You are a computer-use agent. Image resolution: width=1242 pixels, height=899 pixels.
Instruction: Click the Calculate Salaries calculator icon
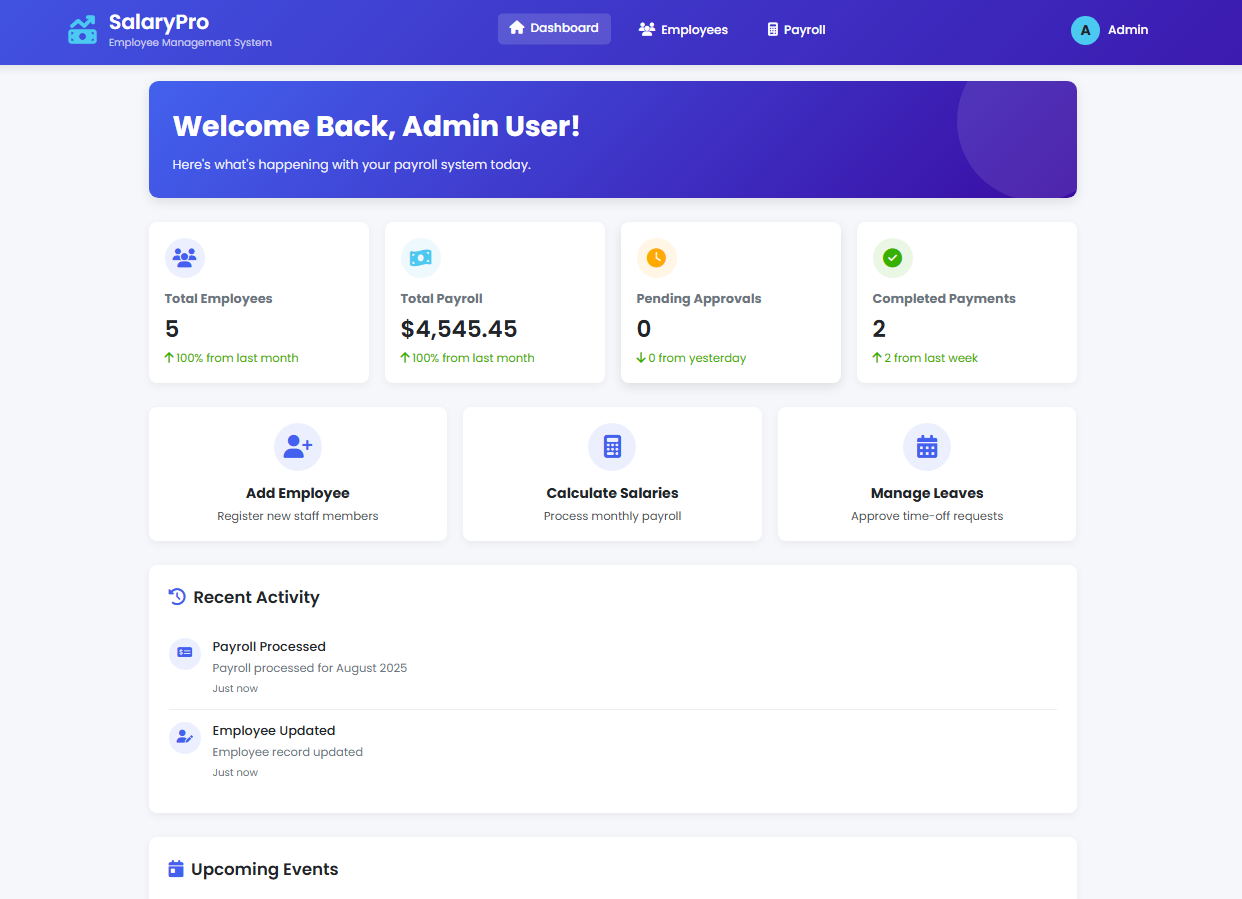612,447
